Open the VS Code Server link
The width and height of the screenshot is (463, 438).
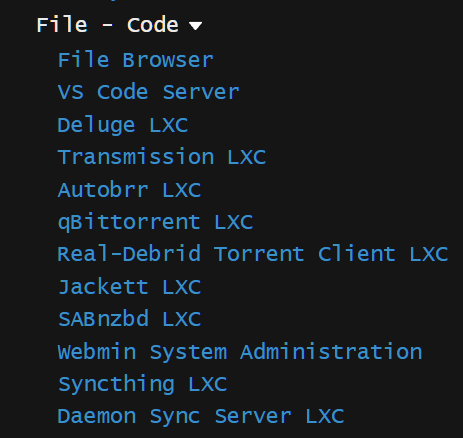pyautogui.click(x=148, y=92)
